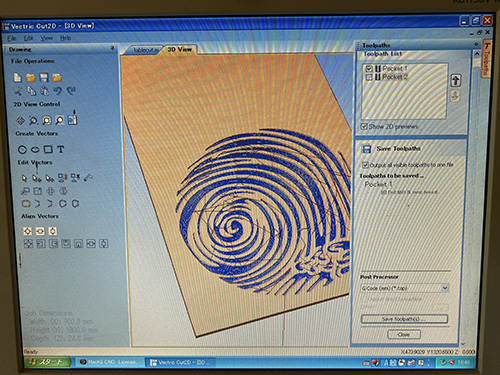Click the Close button in the Toolpaths panel

tap(404, 334)
